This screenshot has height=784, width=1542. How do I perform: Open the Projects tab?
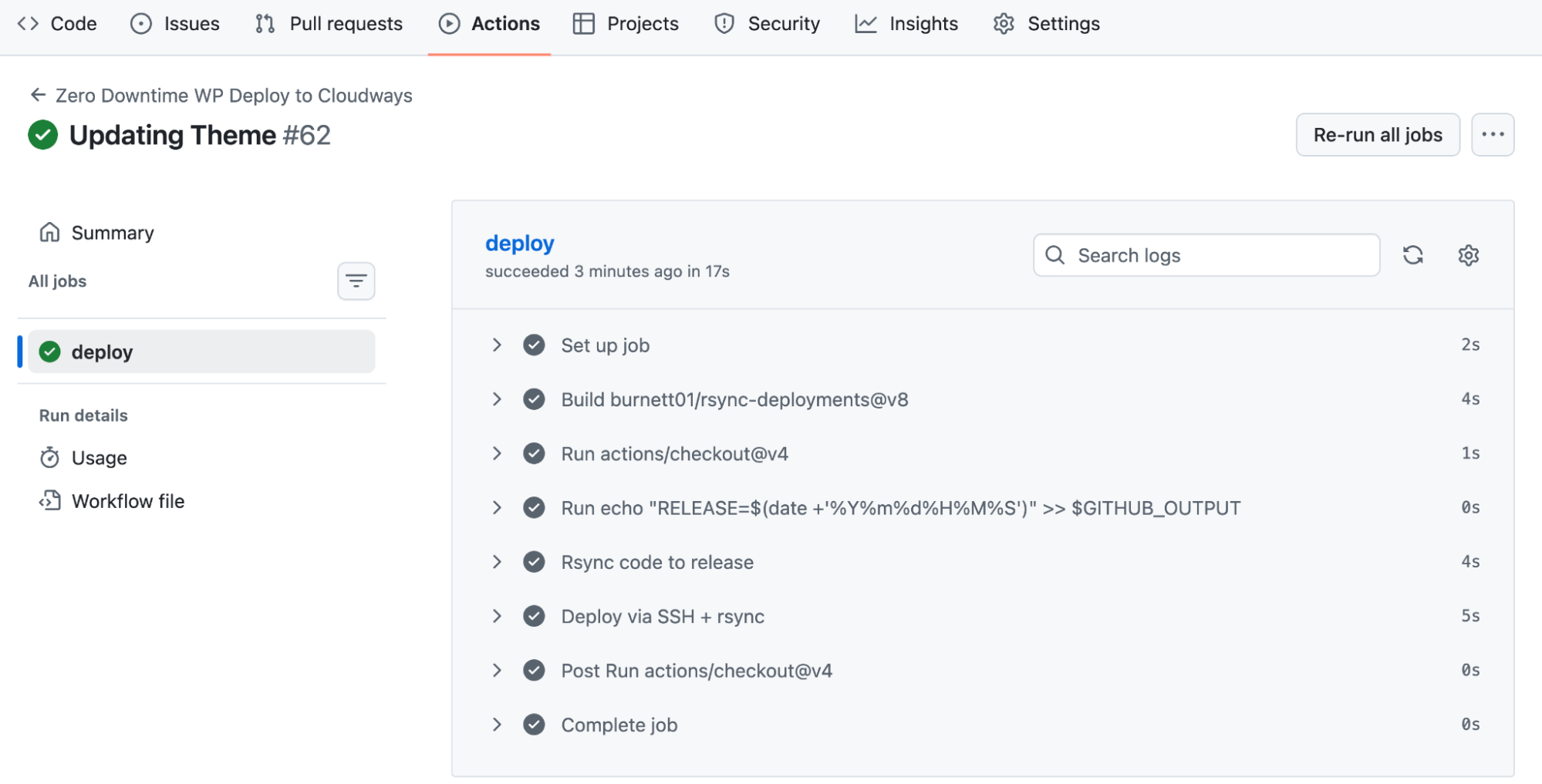click(x=626, y=24)
